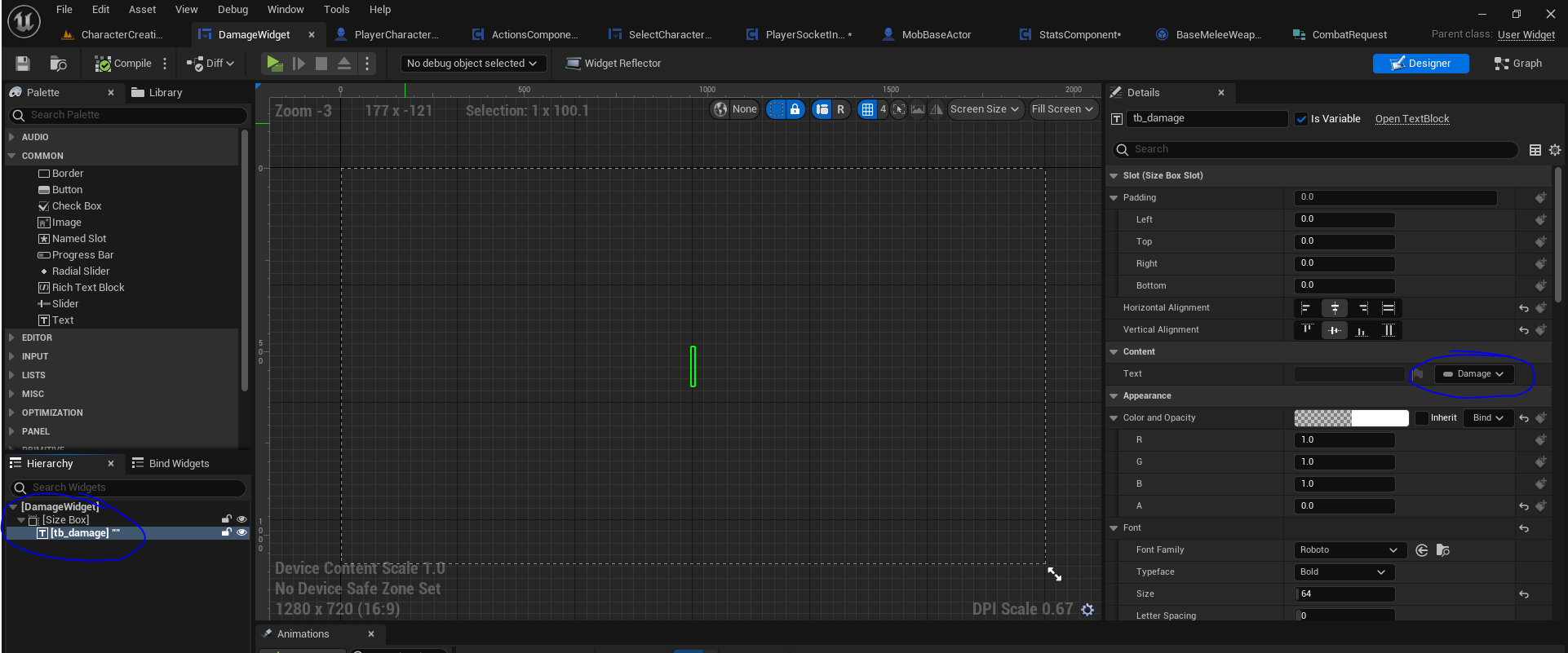Click the flip mirror icon in viewport
The height and width of the screenshot is (653, 1568).
coord(937,109)
